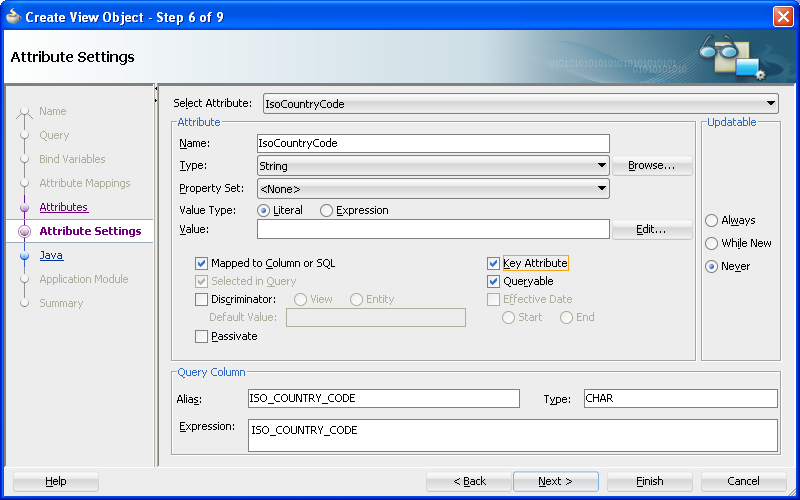This screenshot has width=800, height=500.
Task: Open the Type String dropdown
Action: [433, 166]
